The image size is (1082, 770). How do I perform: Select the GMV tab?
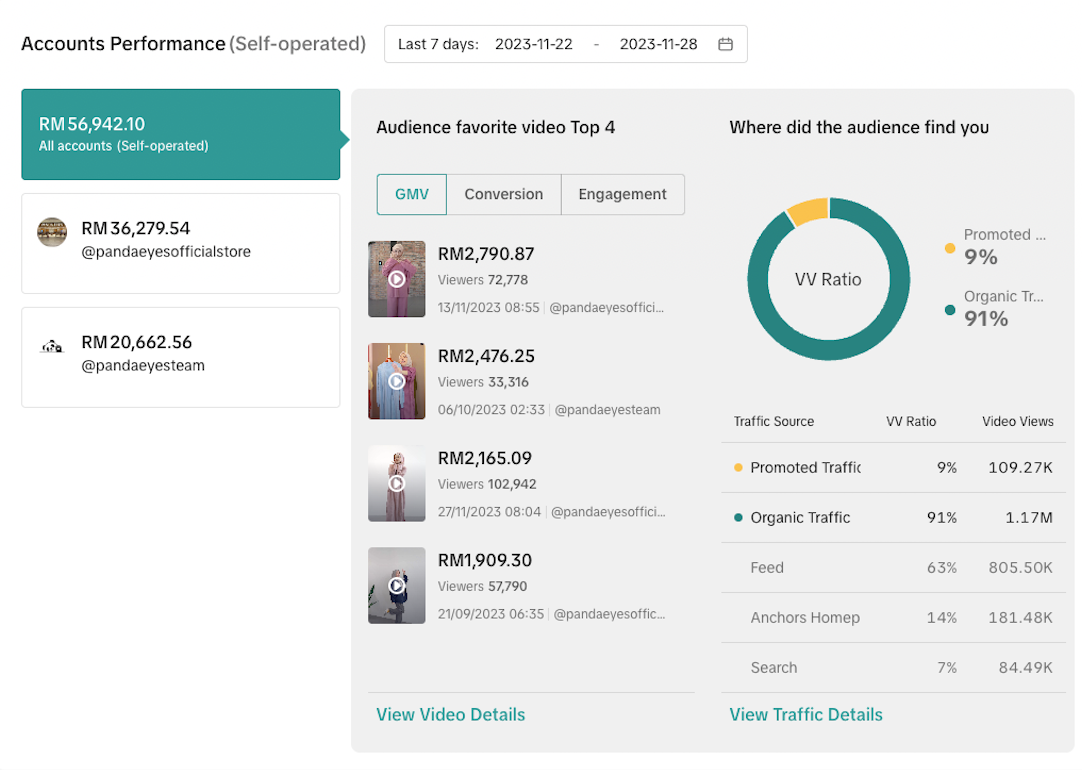411,194
